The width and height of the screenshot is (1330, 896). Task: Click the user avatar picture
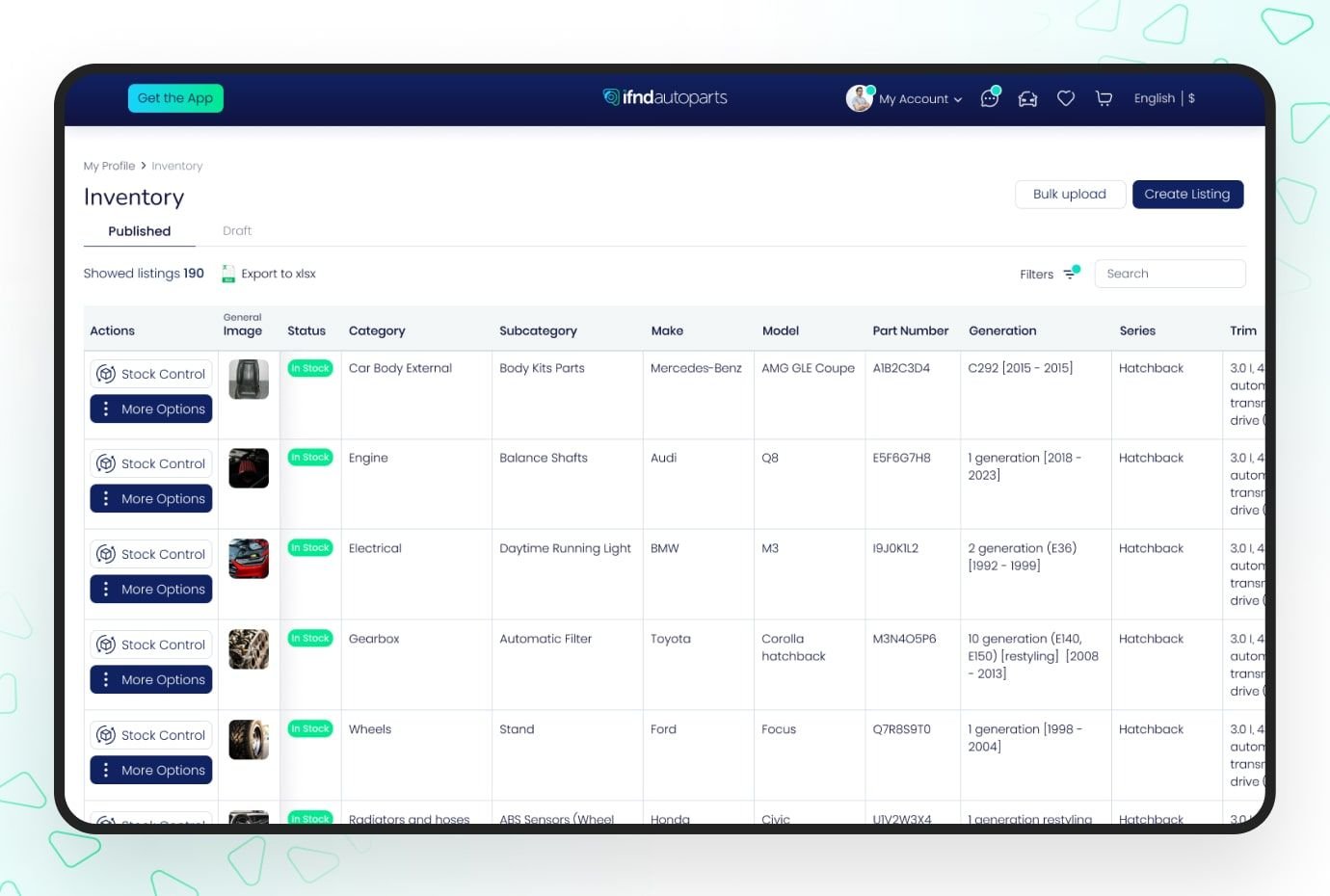tap(859, 98)
